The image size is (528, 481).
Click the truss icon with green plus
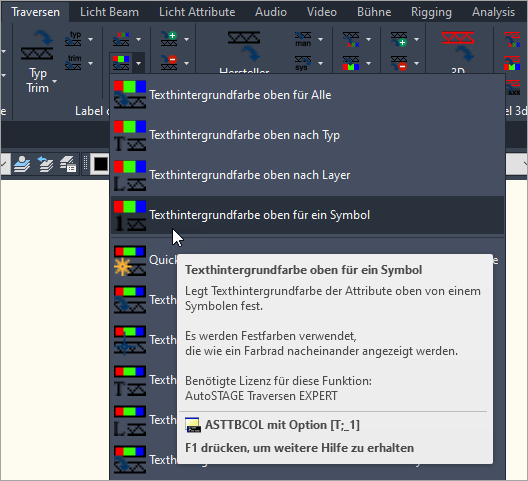click(x=169, y=39)
